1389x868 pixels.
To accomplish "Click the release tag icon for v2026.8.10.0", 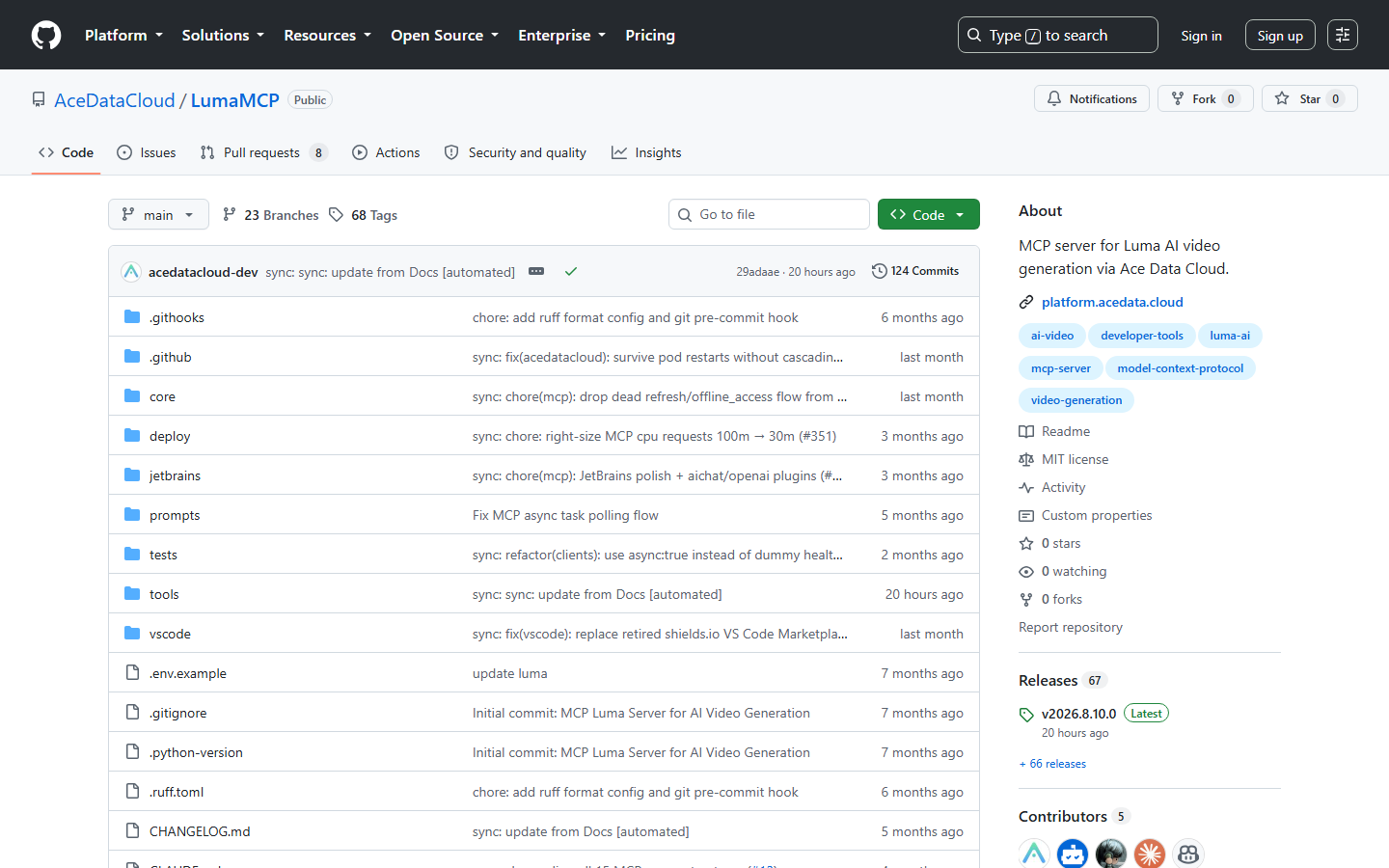I will 1026,715.
